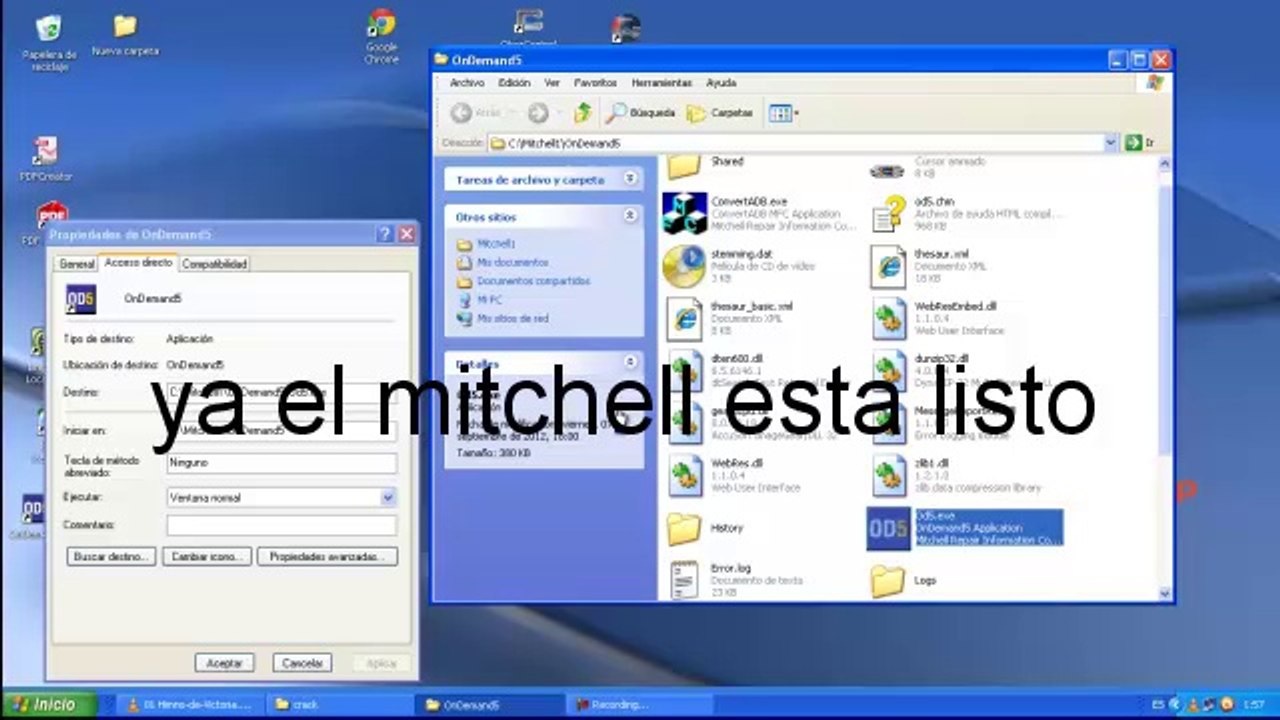Click the Atrás back arrow in Explorer

click(x=476, y=113)
